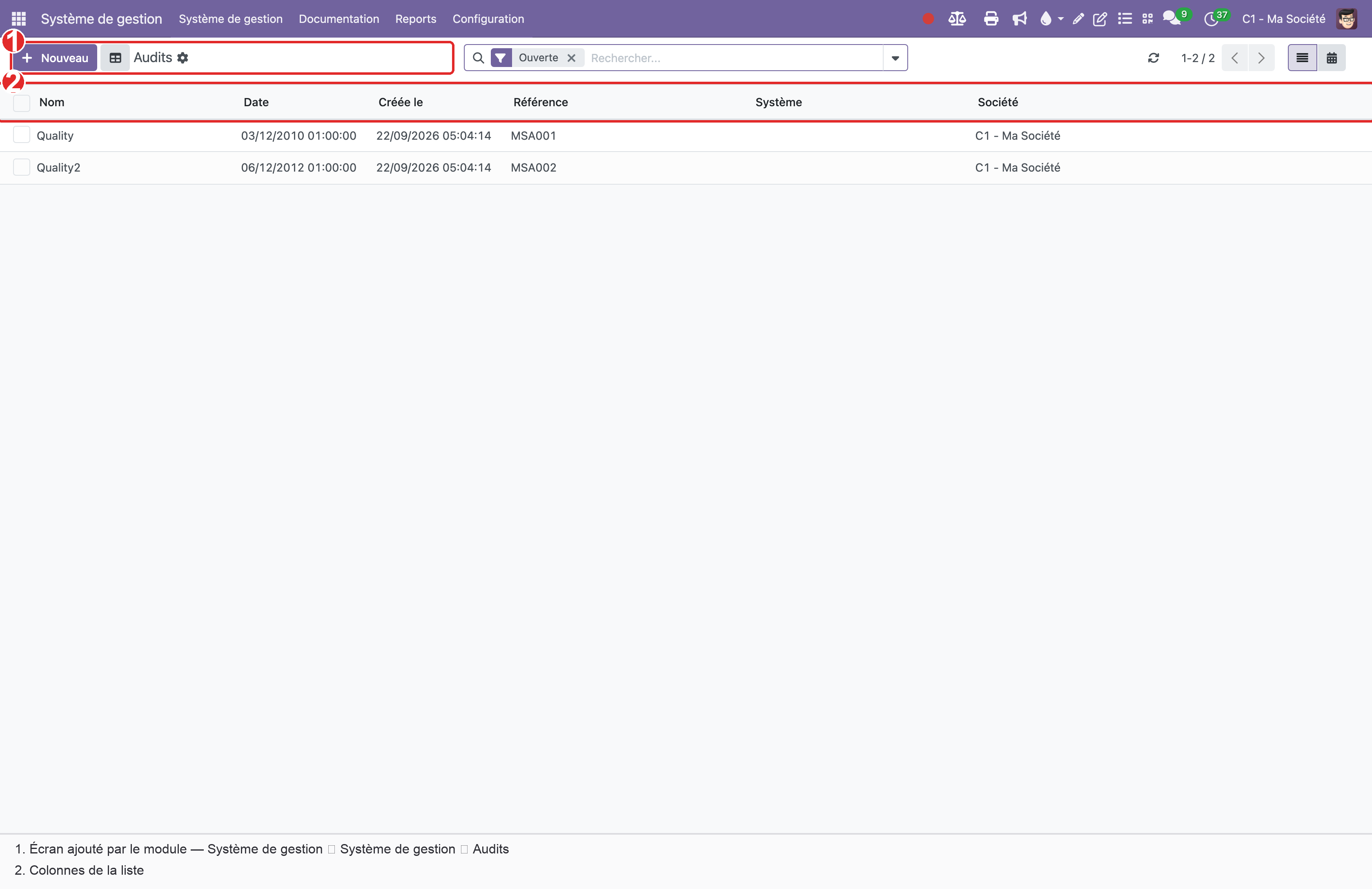This screenshot has height=889, width=1372.
Task: Click the table view icon beside Audits
Action: click(115, 58)
